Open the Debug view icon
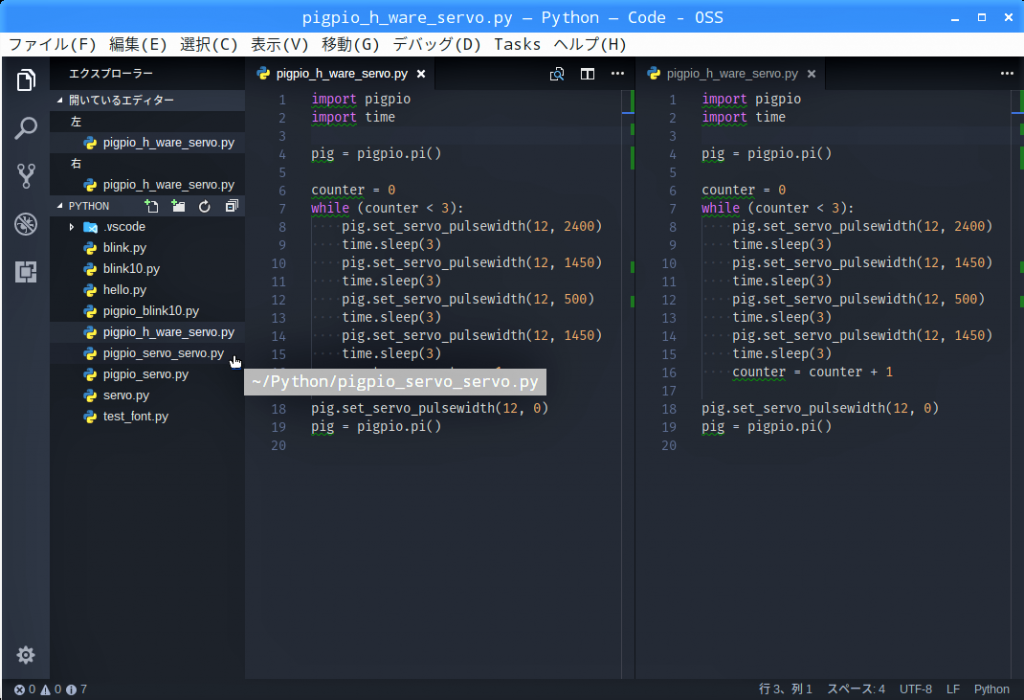 pos(26,224)
